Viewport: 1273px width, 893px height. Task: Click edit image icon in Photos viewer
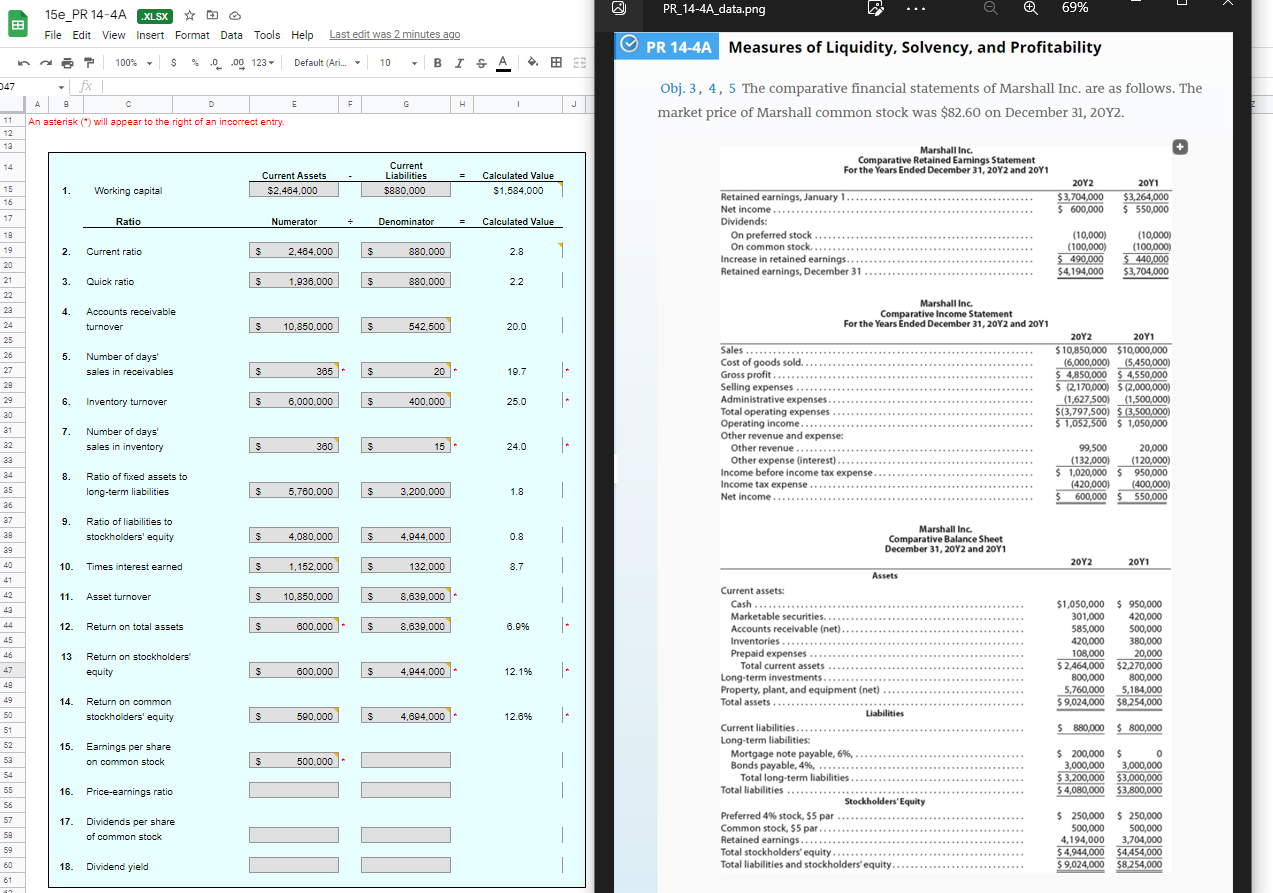coord(876,8)
